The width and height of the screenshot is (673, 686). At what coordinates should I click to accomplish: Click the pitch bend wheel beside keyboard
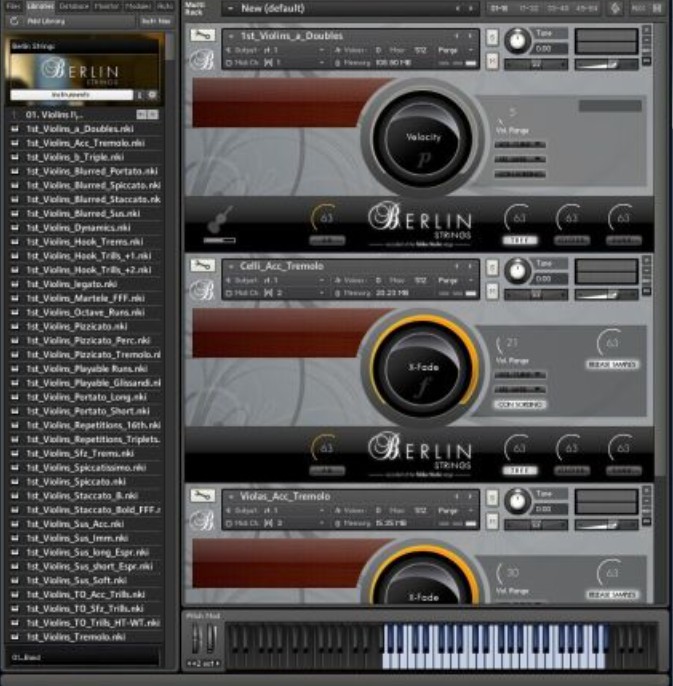tap(196, 639)
